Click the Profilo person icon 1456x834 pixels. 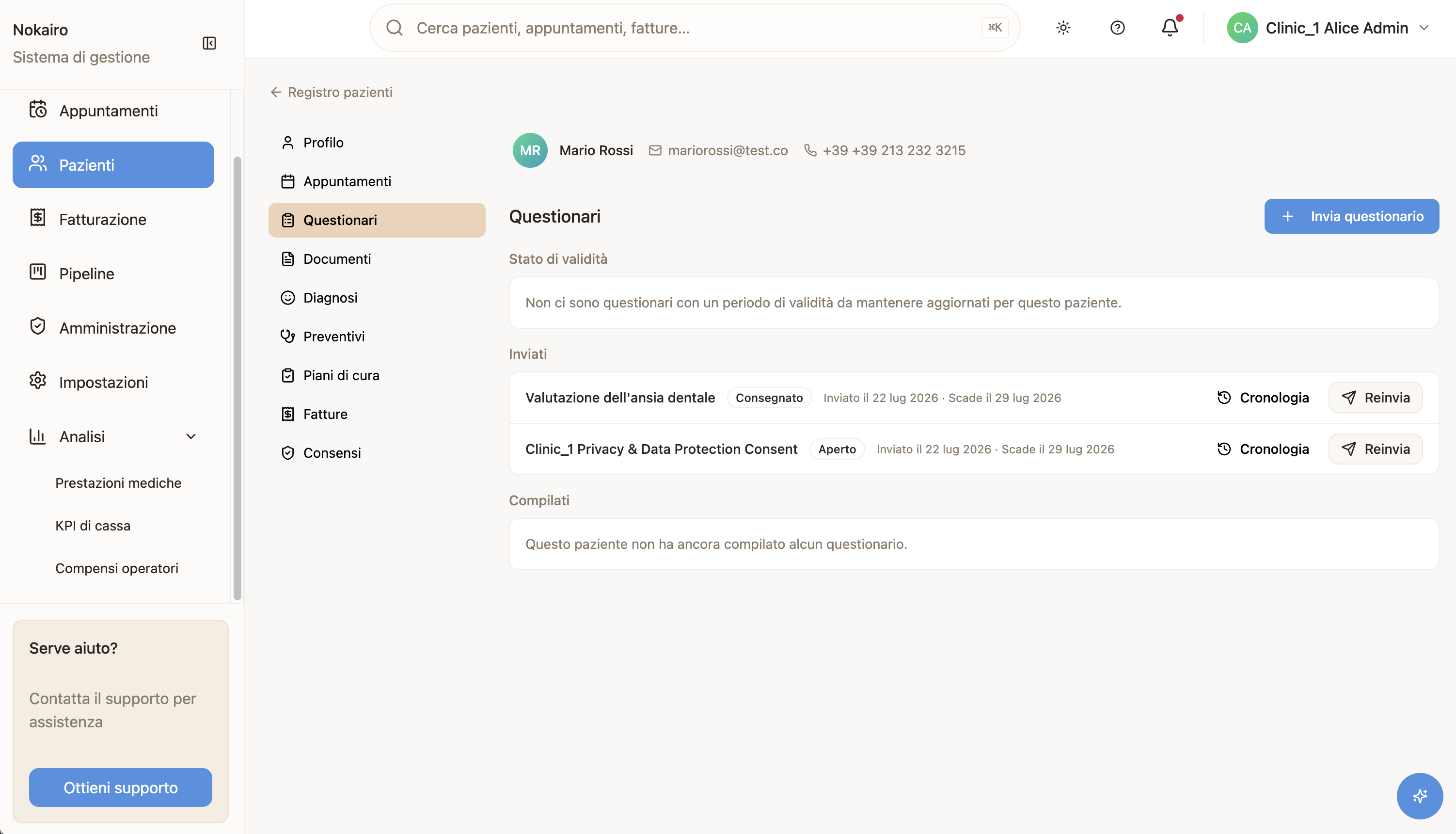[288, 143]
